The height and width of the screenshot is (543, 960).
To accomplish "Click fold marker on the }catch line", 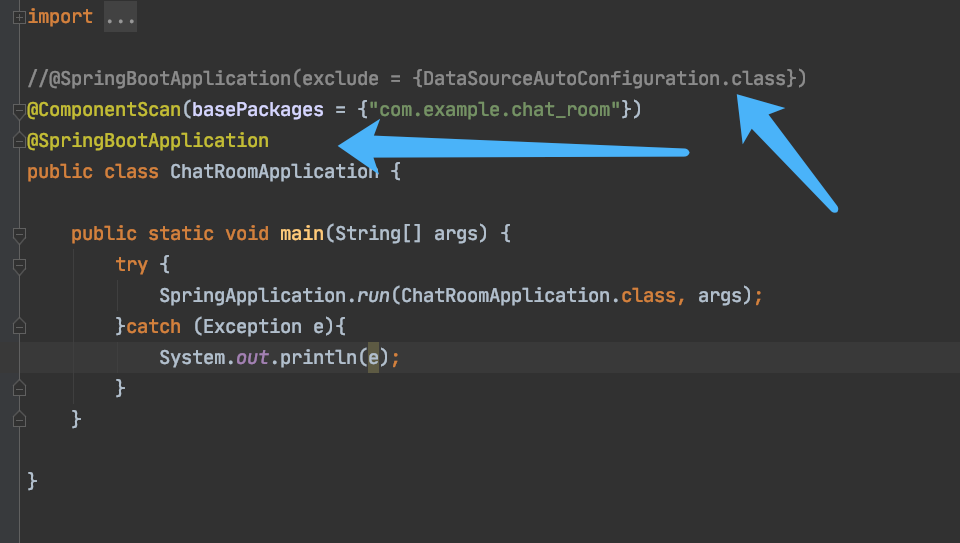I will (x=19, y=327).
